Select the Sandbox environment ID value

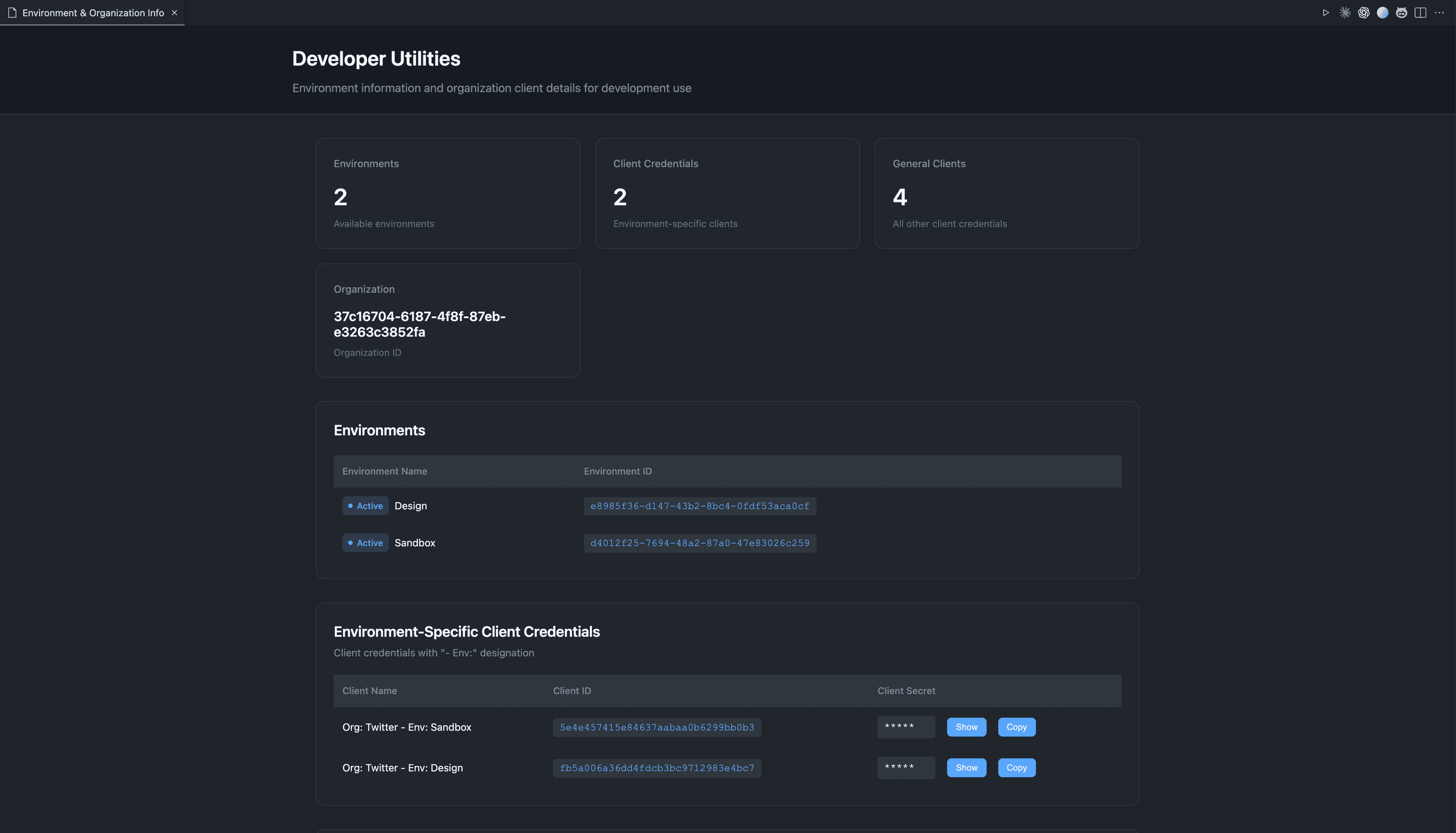point(700,542)
